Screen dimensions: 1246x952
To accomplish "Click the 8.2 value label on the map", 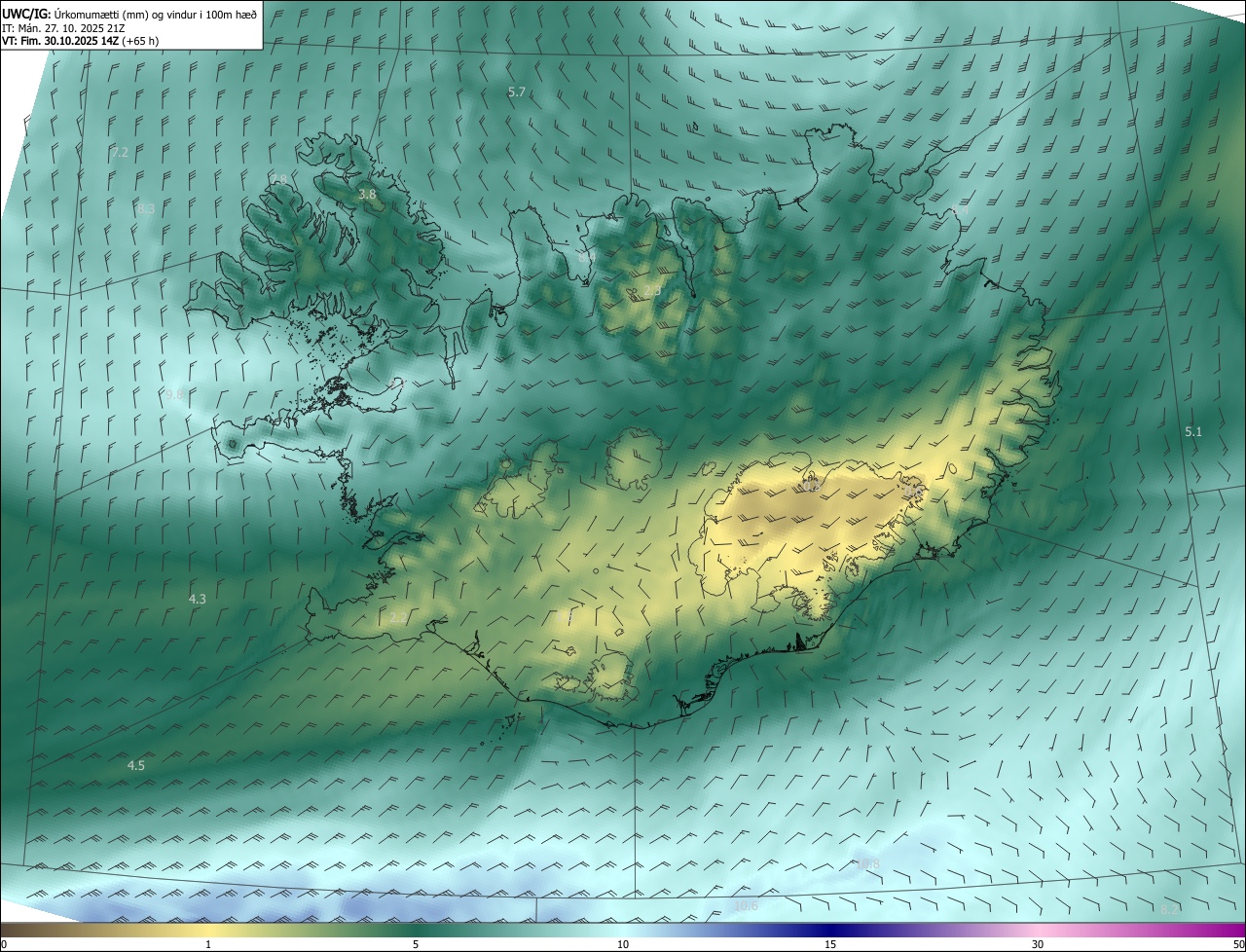I will click(x=1169, y=909).
